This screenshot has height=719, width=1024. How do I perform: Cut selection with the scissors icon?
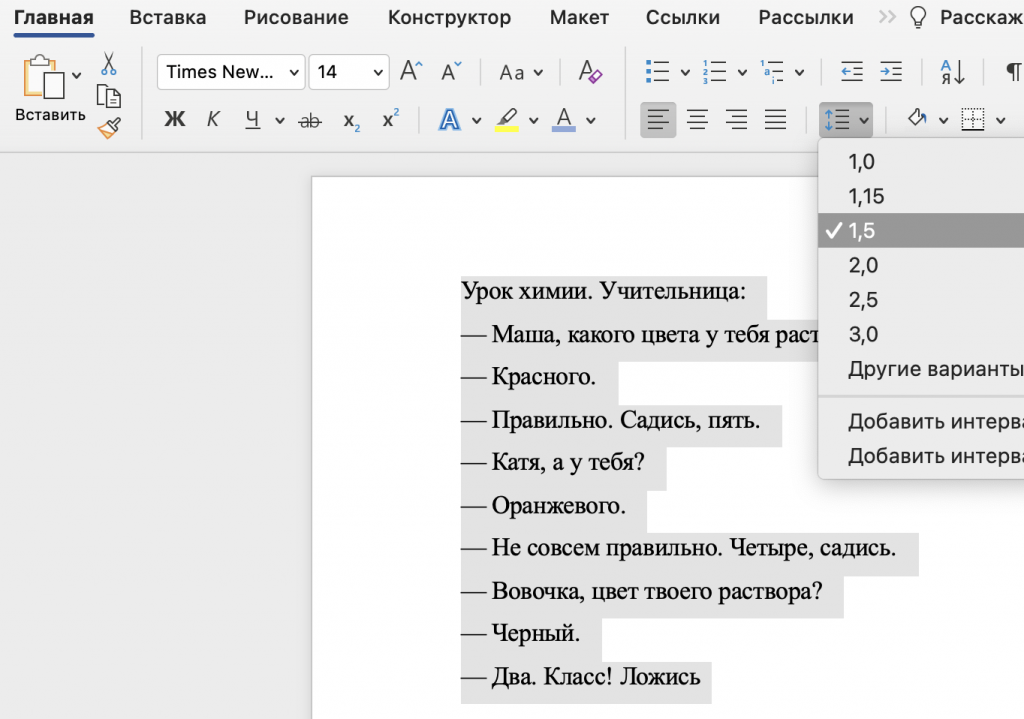108,65
